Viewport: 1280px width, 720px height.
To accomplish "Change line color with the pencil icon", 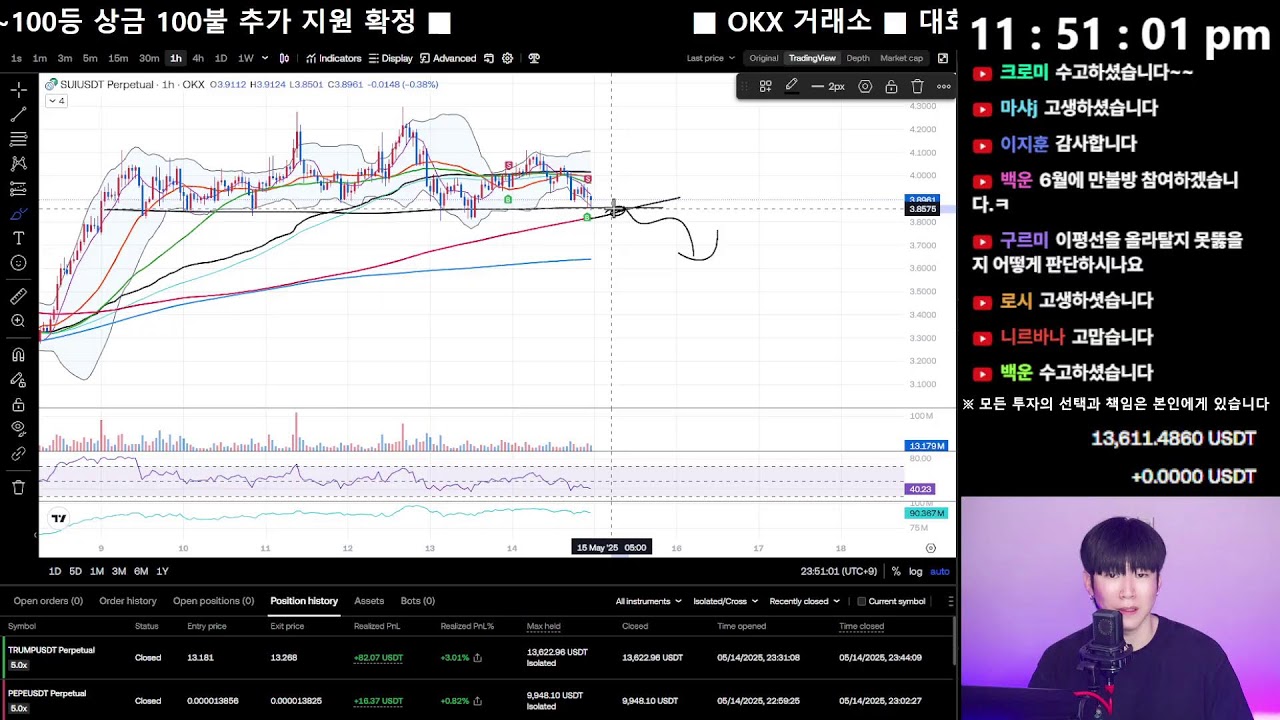I will coord(791,86).
